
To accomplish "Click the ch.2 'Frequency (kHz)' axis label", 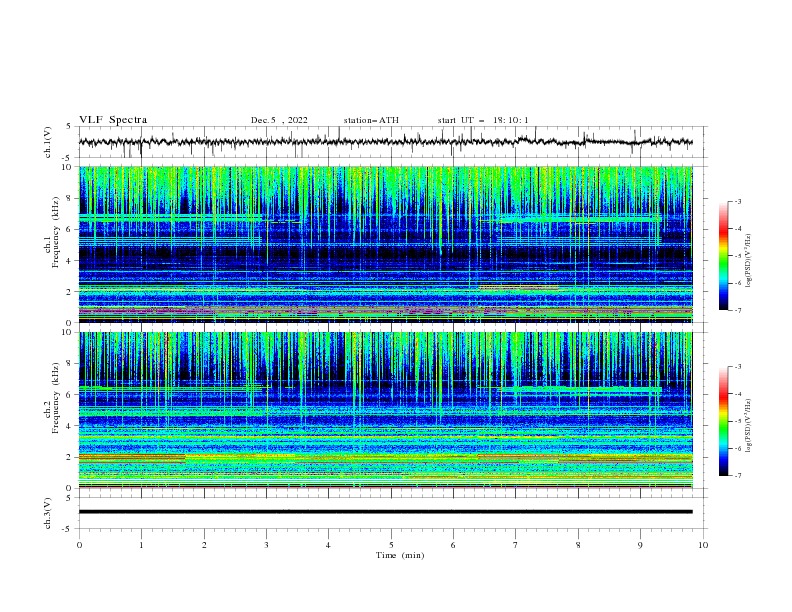I will click(56, 398).
